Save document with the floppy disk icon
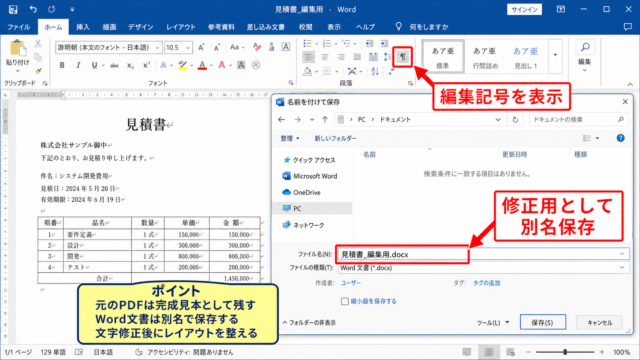640x360 pixels. click(x=13, y=9)
